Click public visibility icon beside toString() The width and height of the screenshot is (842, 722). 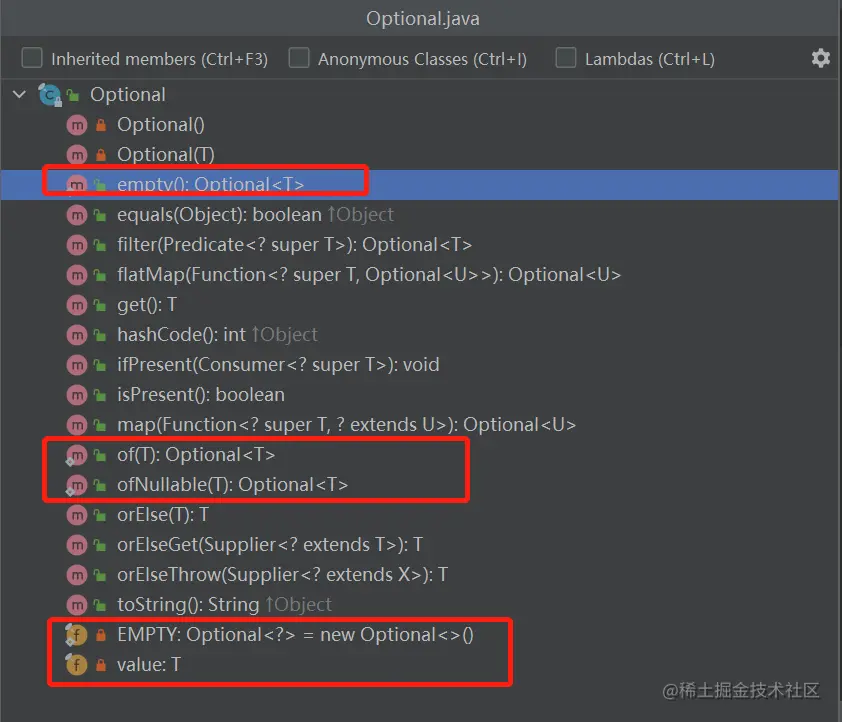tap(100, 605)
